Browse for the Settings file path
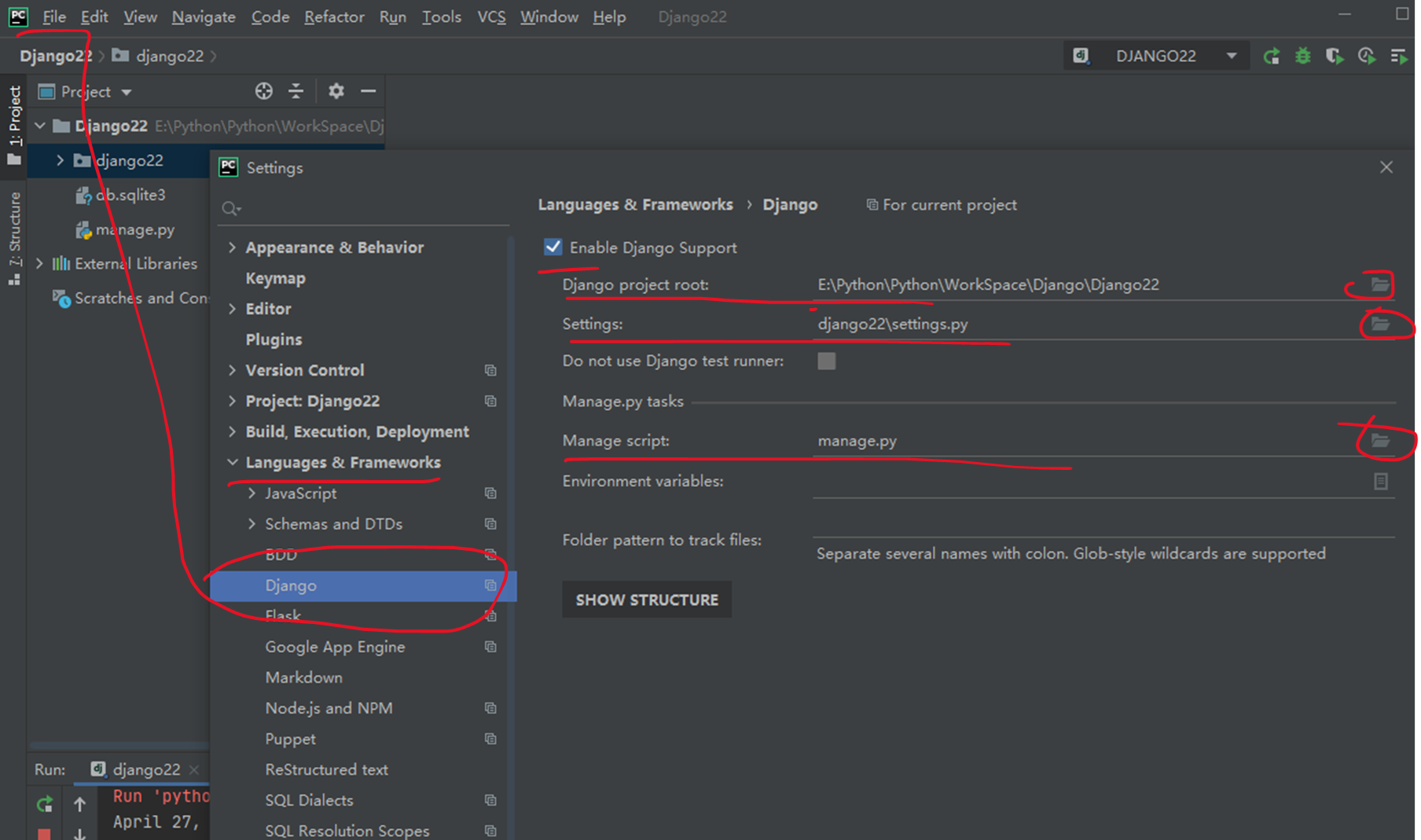1421x840 pixels. 1380,324
